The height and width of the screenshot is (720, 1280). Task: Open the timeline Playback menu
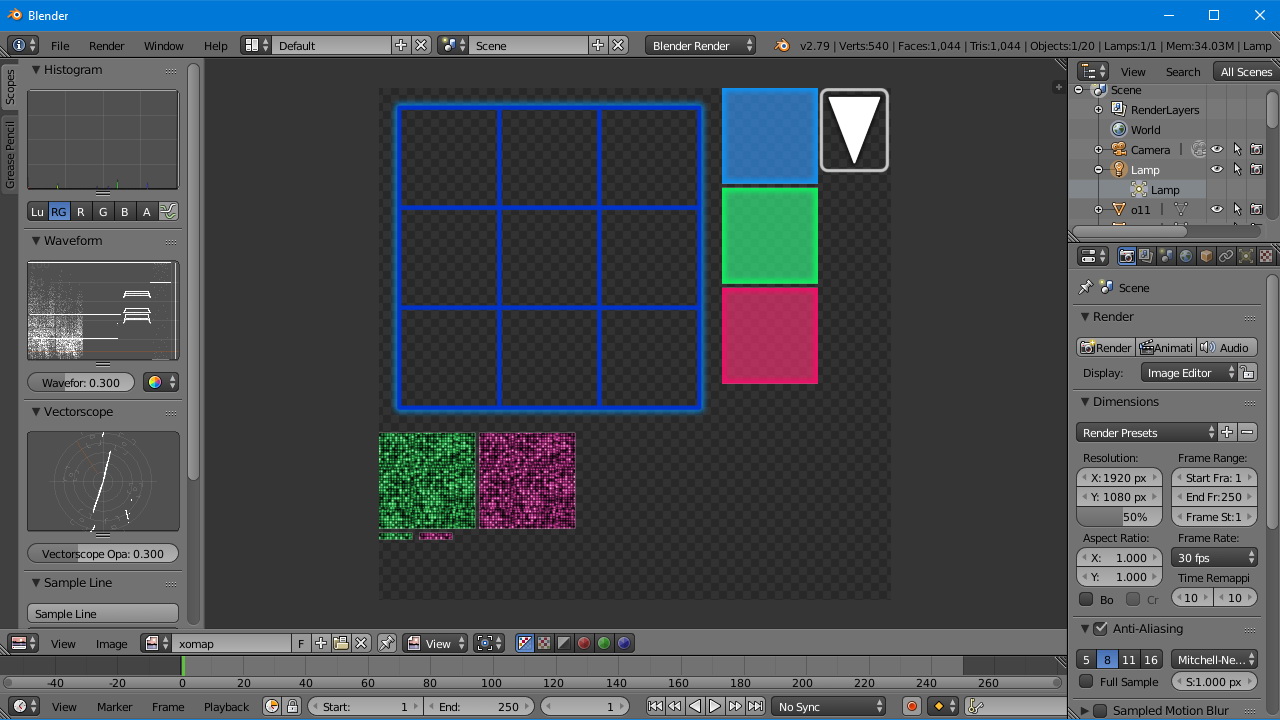coord(226,706)
